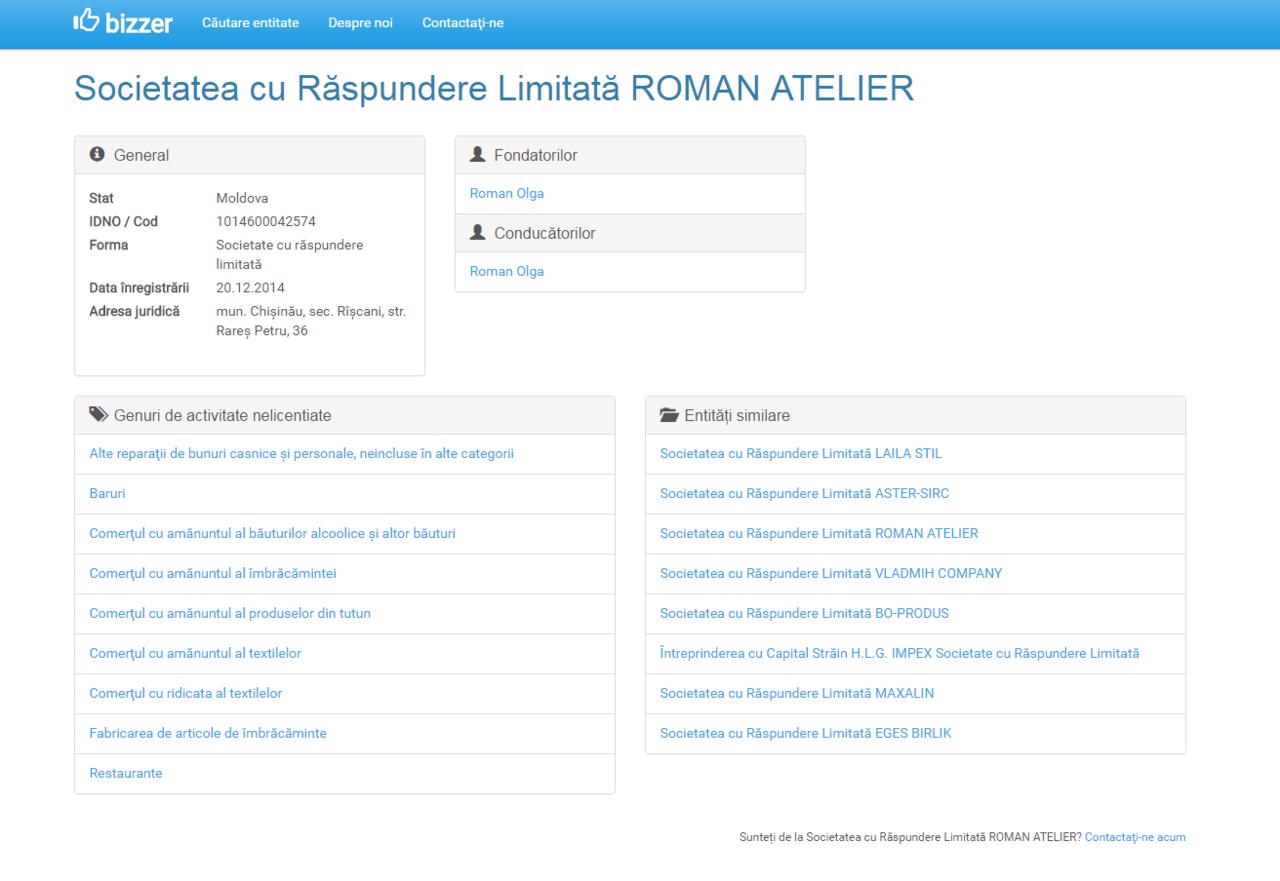Click the Societate cu răspundere limitată form value
Screen dimensions: 1280x881
click(x=290, y=255)
